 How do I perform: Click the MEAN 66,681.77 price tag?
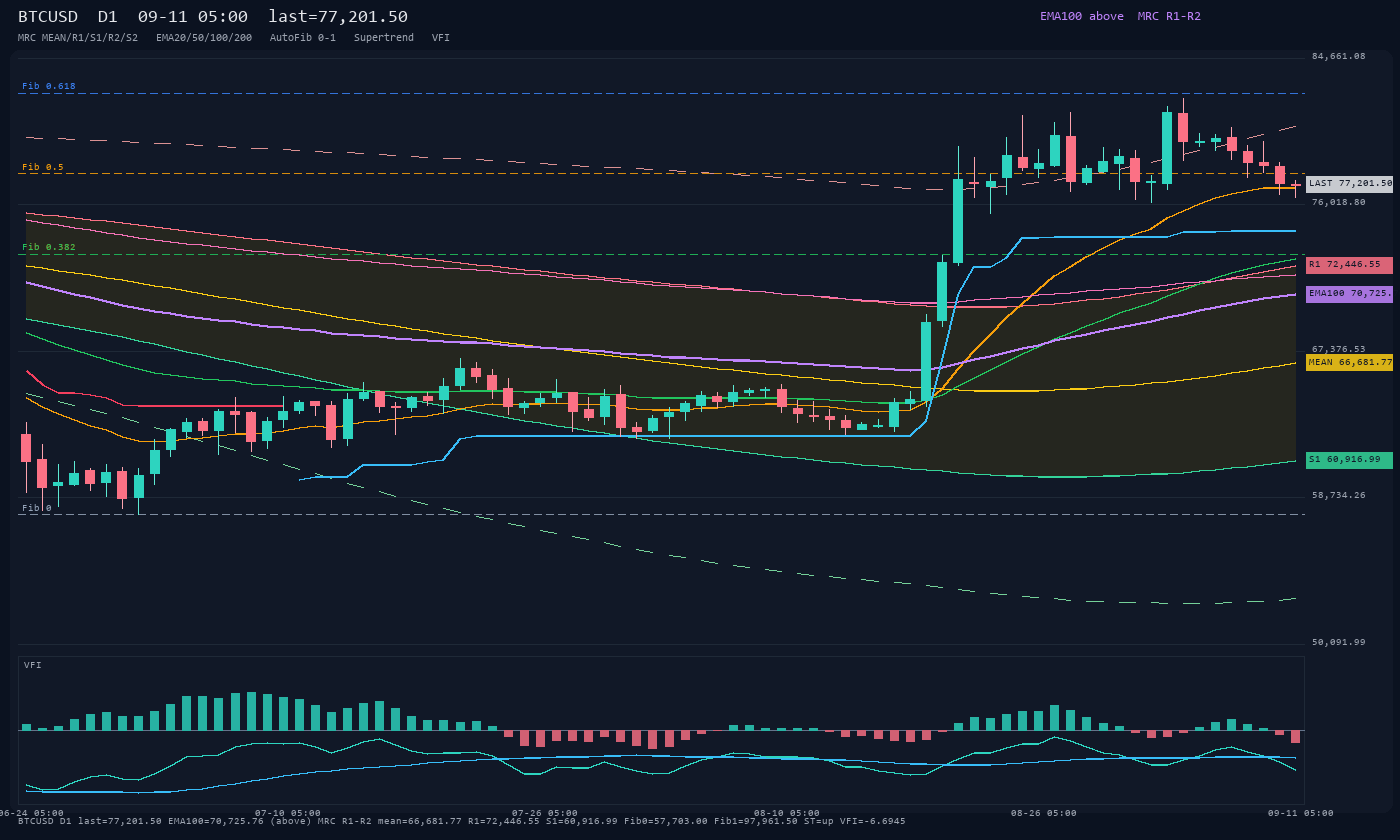[1349, 362]
